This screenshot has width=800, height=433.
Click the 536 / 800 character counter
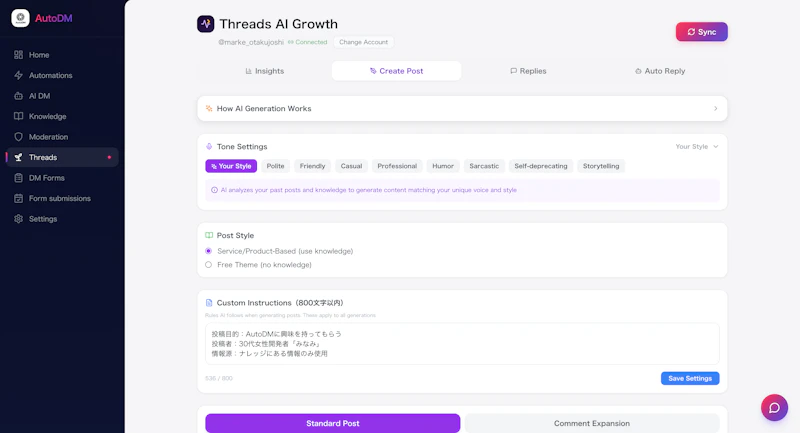click(x=219, y=378)
